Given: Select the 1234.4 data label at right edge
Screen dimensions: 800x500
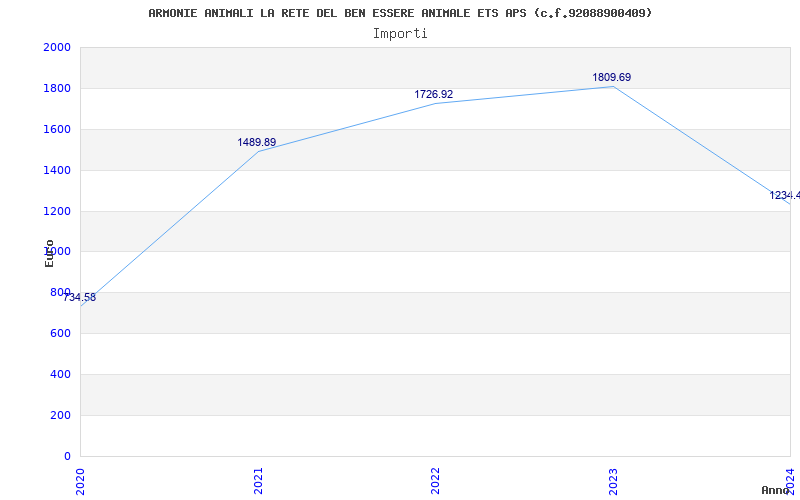Looking at the screenshot, I should pos(785,195).
